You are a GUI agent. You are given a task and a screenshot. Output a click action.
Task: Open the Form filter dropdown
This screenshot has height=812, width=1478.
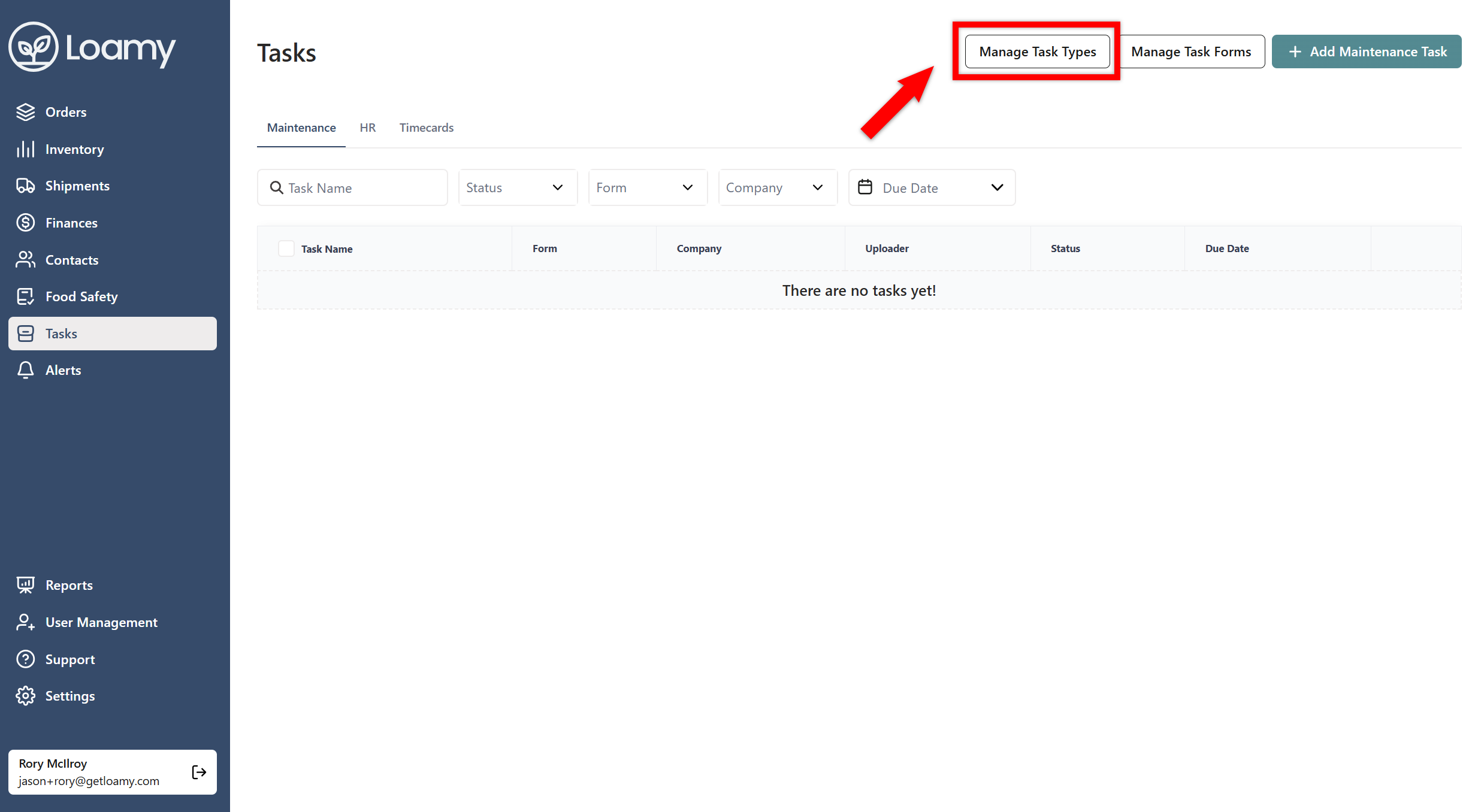647,187
